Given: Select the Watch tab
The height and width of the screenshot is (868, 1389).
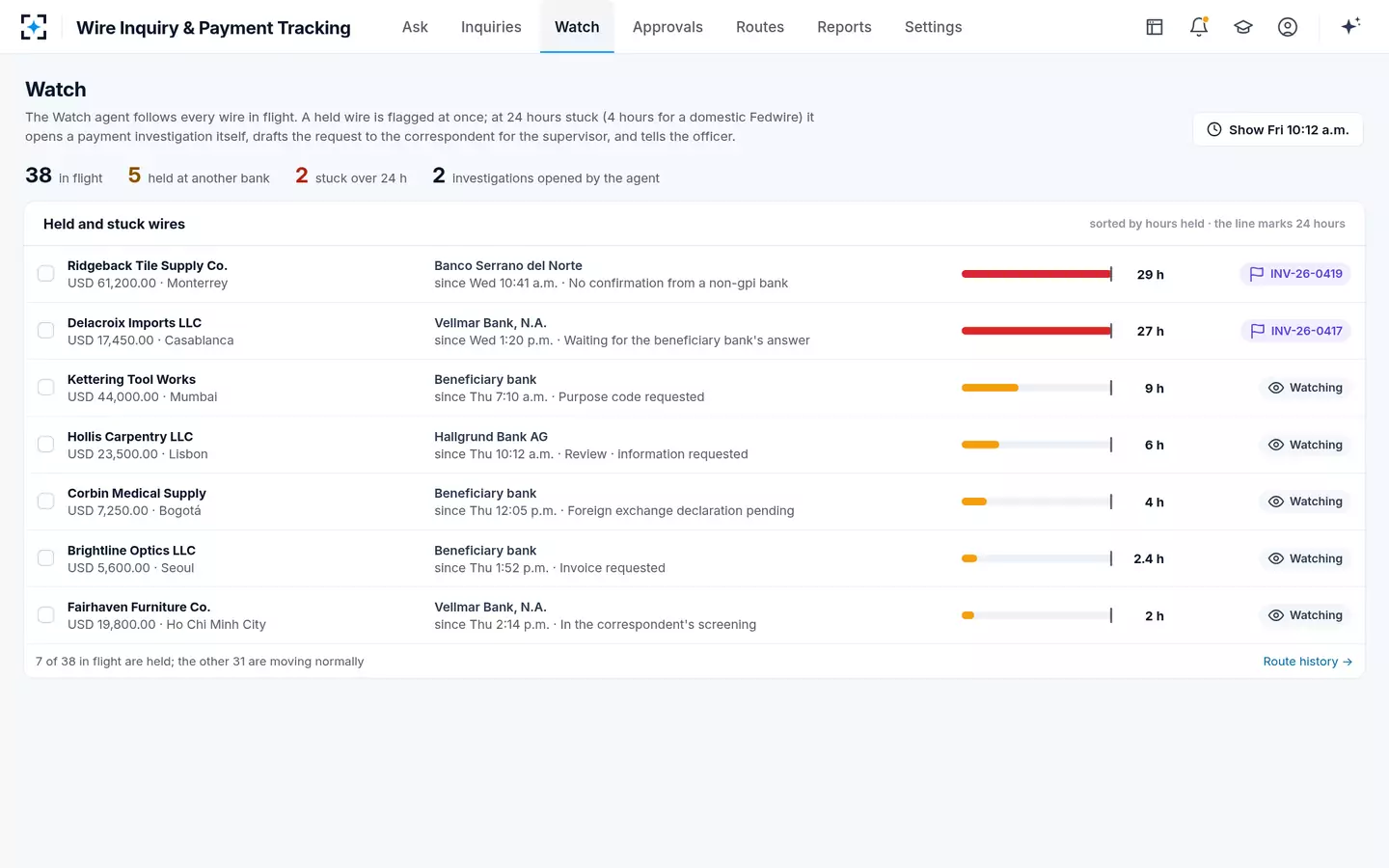Looking at the screenshot, I should 577,27.
